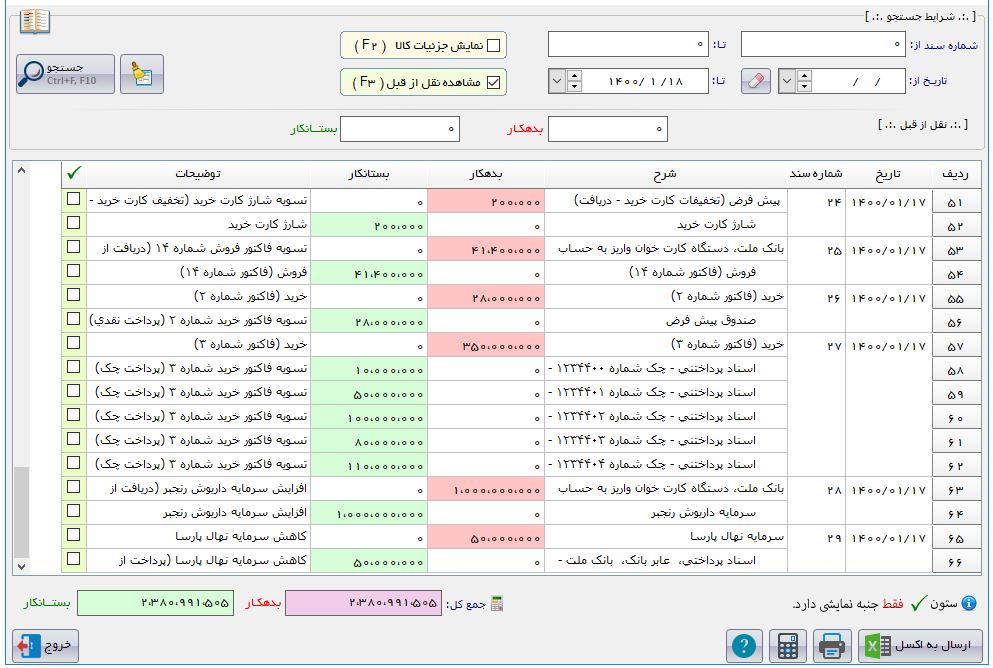Screen dimensions: 993x668
Task: Toggle نمایش جزئیات کالا checkbox
Action: coord(493,46)
